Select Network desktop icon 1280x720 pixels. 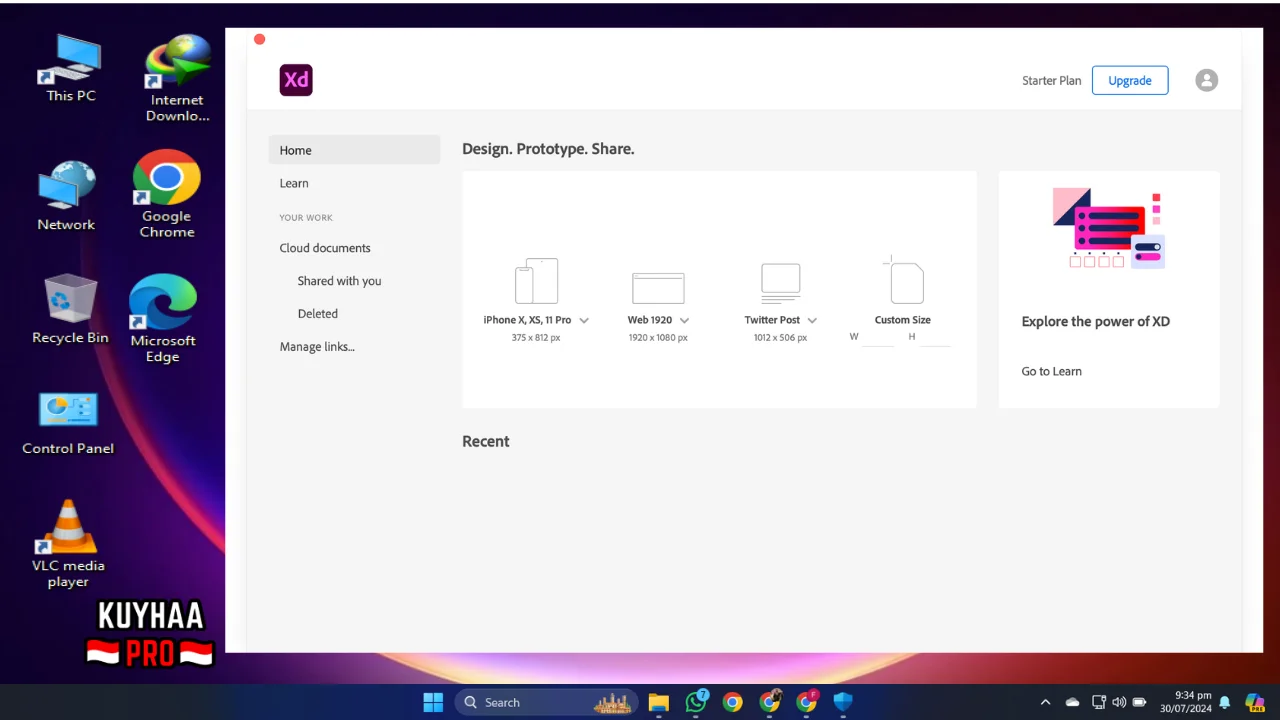(67, 196)
